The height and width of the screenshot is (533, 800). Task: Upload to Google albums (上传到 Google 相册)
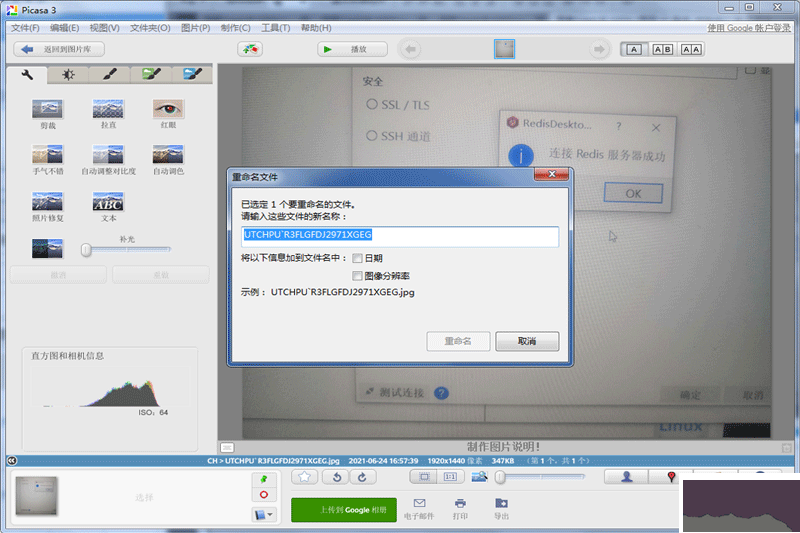pyautogui.click(x=344, y=510)
